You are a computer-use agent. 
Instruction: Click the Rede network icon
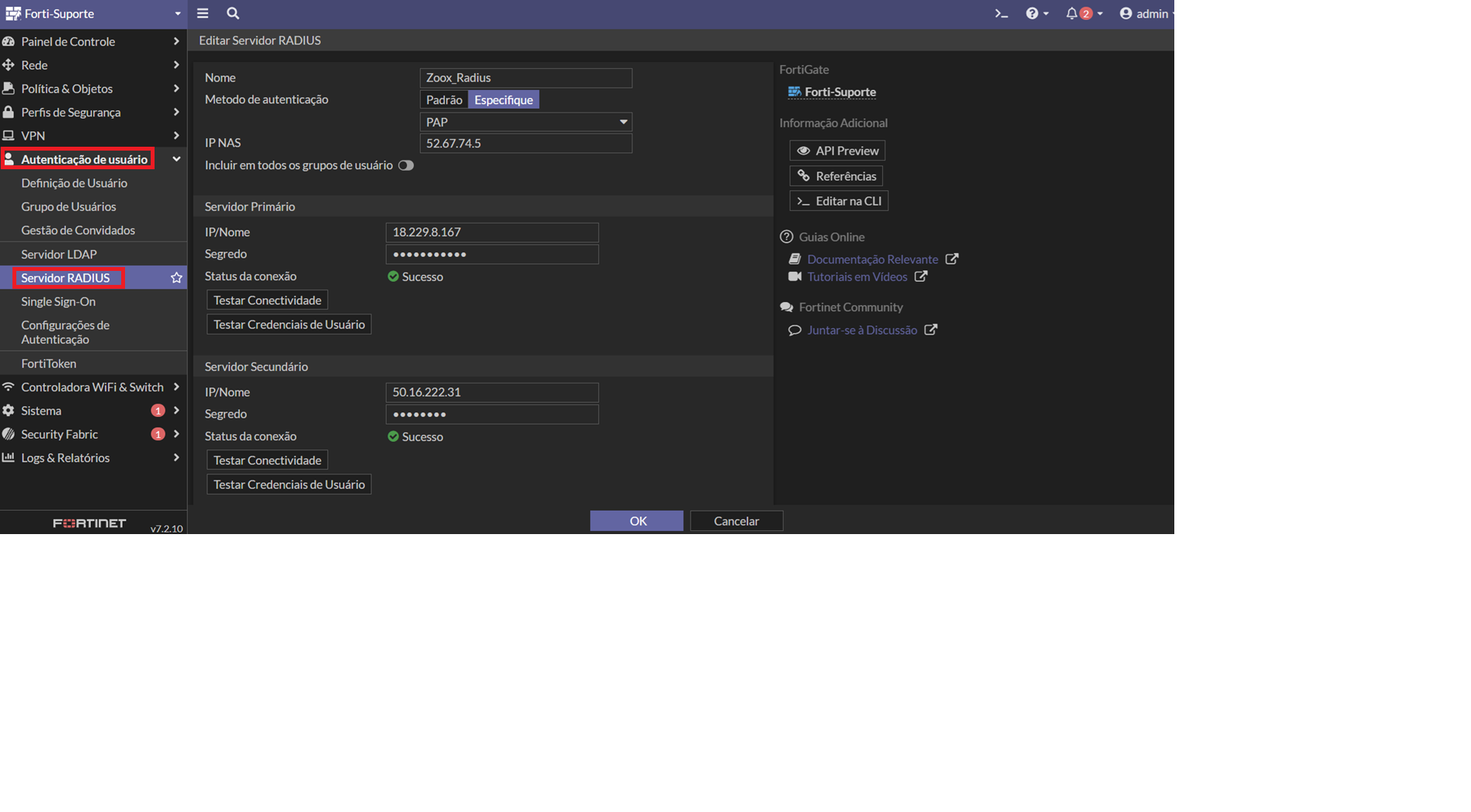(x=9, y=65)
